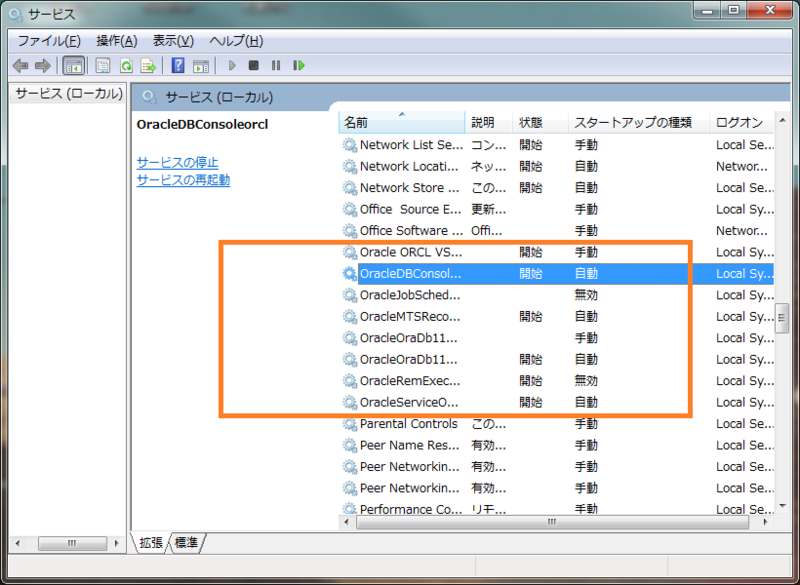Click the サービスの停止 link
The image size is (800, 585).
pyautogui.click(x=178, y=163)
